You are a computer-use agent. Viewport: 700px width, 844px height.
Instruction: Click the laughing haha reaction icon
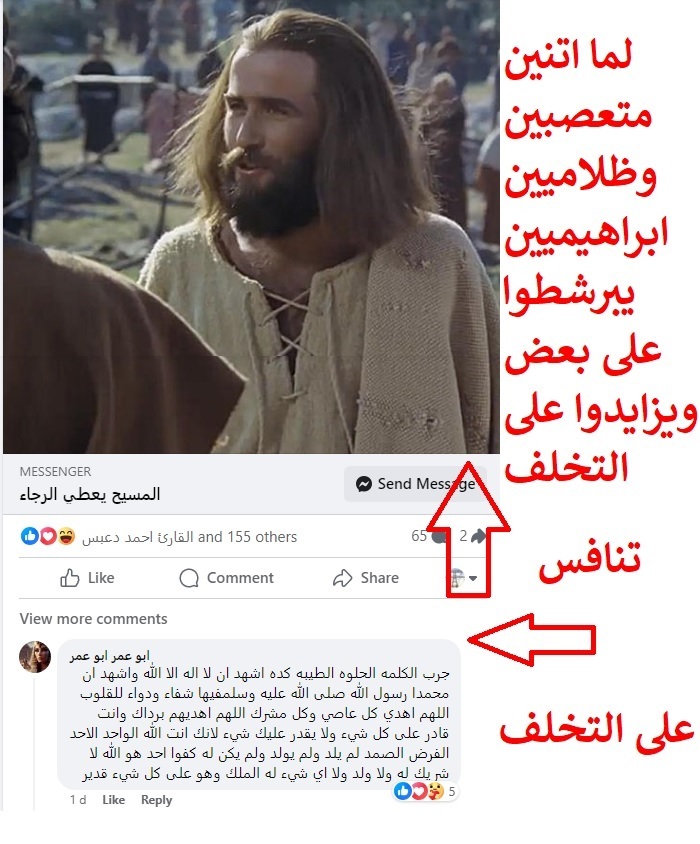pyautogui.click(x=66, y=536)
